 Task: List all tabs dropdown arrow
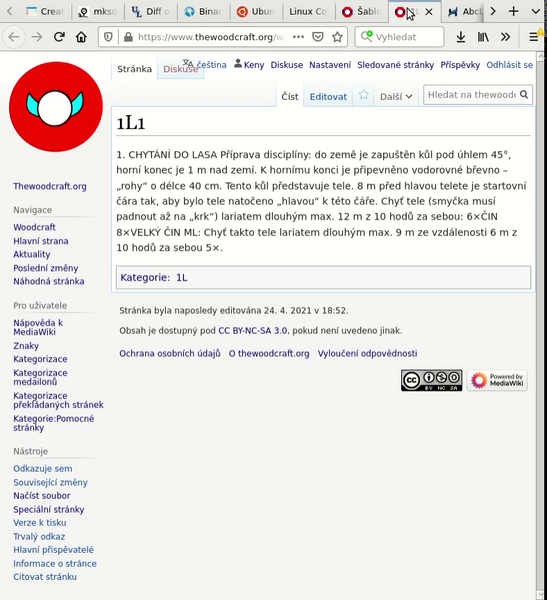(536, 11)
